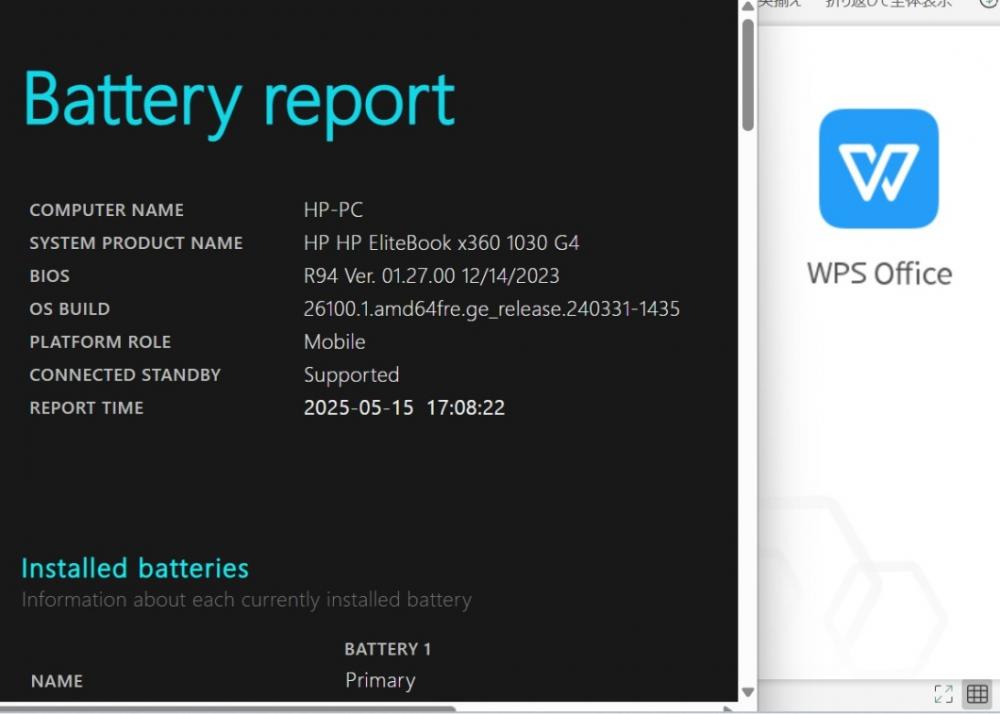Click the 'SYSTEM PRODUCT NAME' label
The image size is (1000, 714).
point(136,243)
